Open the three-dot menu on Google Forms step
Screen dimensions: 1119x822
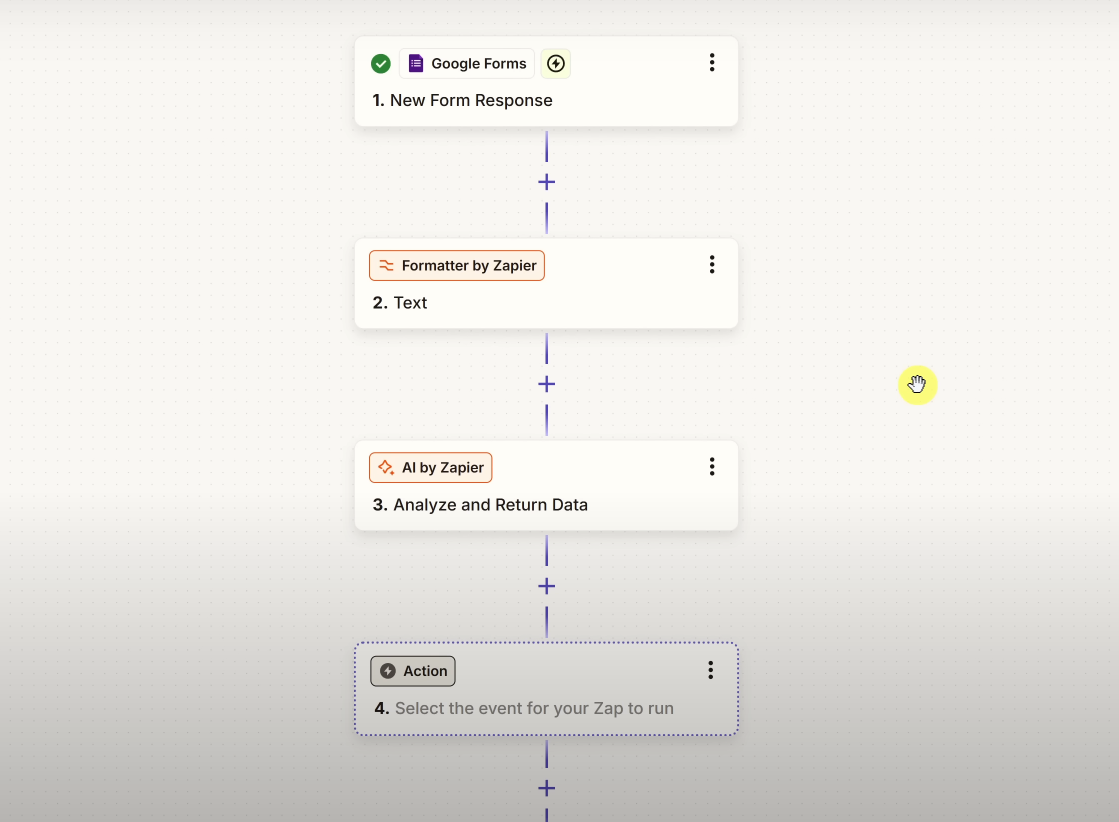tap(712, 63)
